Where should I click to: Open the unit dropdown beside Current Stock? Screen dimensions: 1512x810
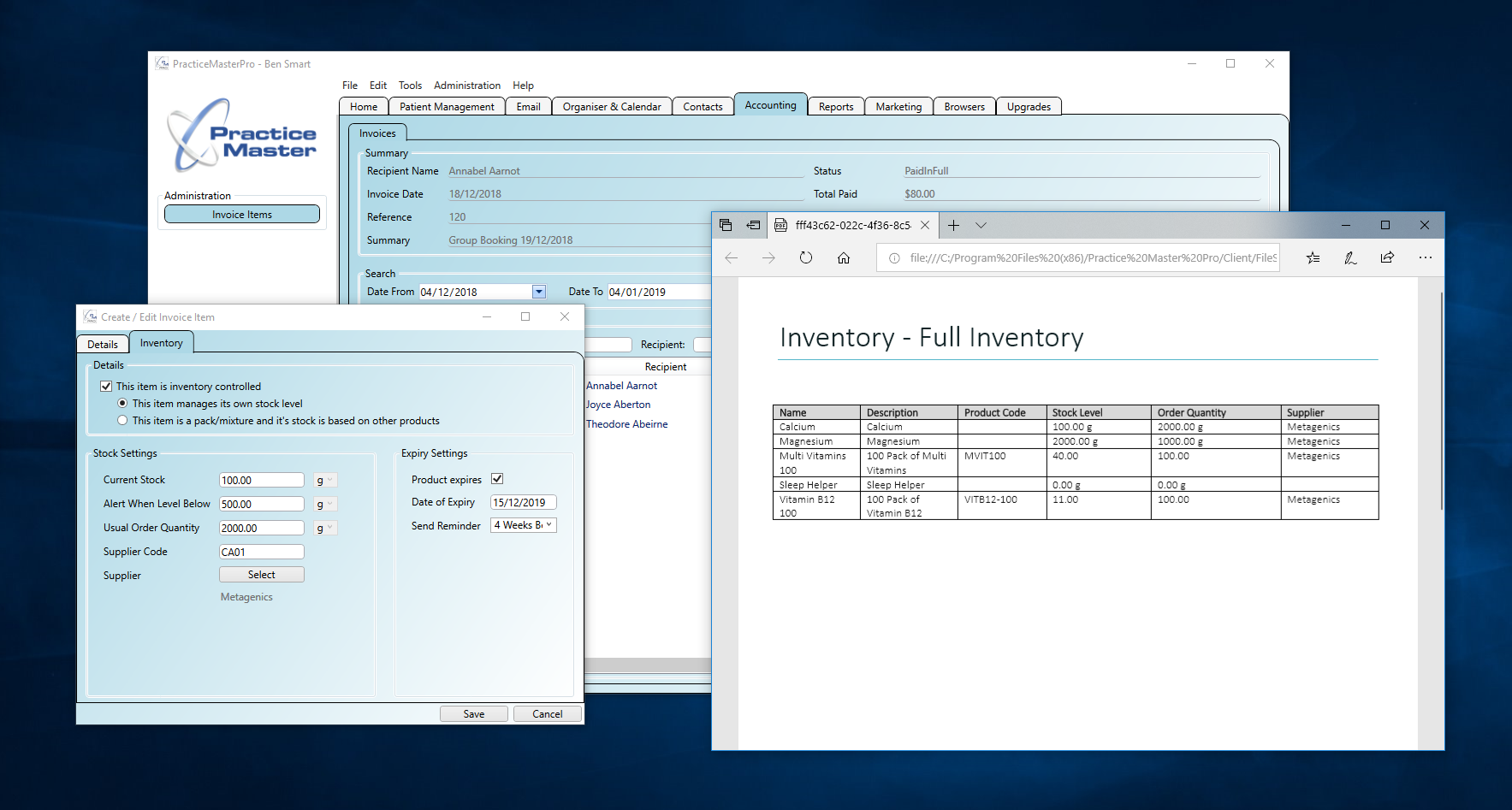tap(324, 480)
